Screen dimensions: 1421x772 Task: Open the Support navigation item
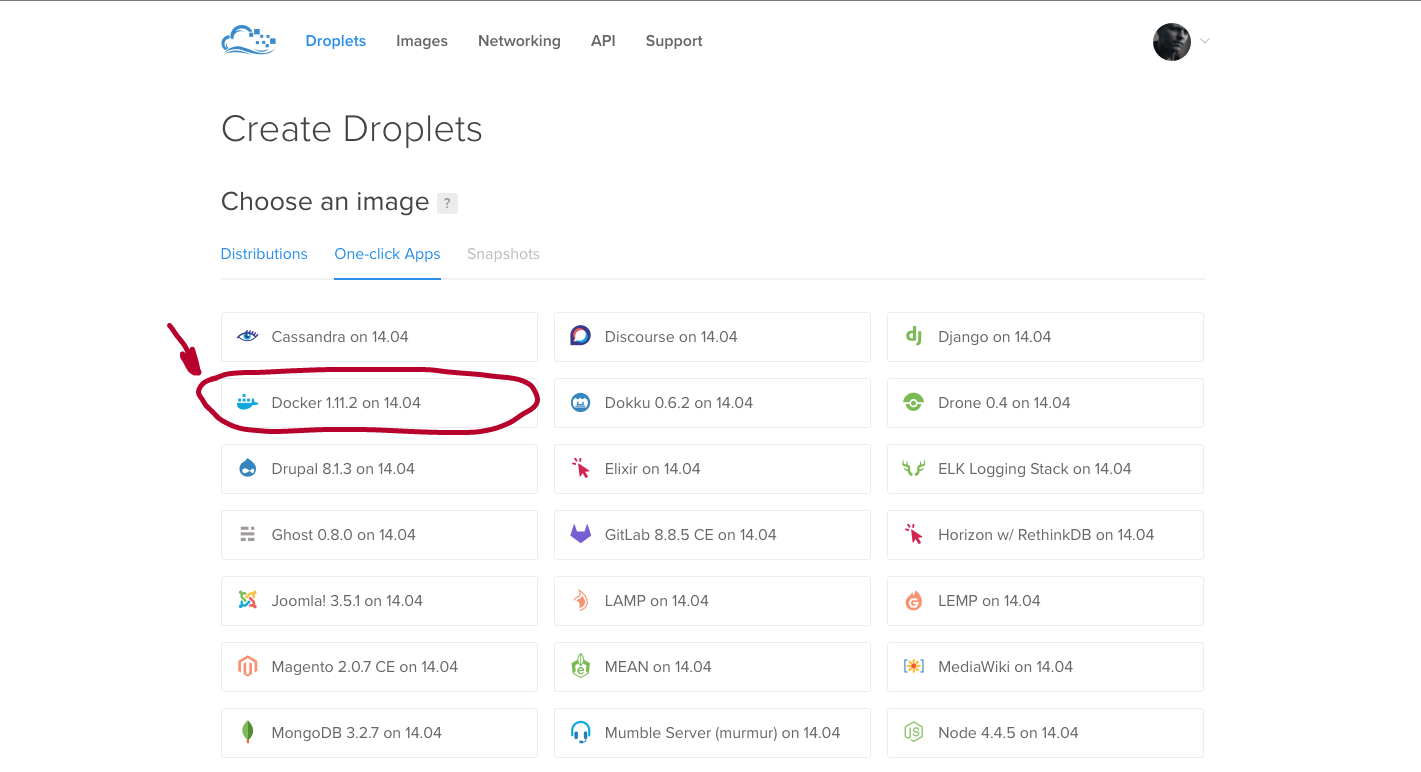click(x=674, y=41)
